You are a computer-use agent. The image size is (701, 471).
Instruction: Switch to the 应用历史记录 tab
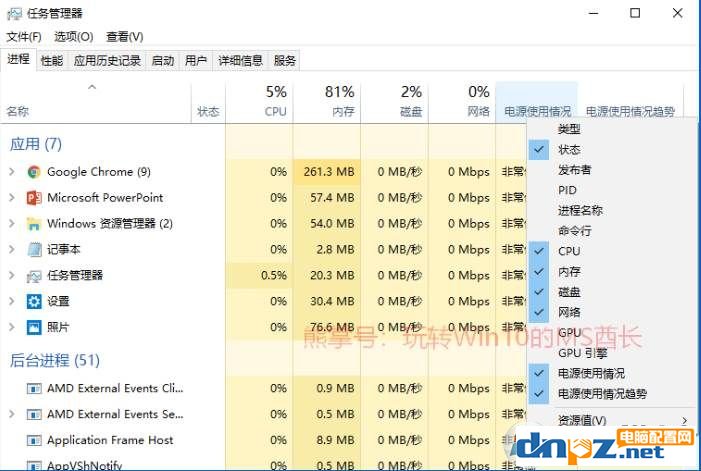(x=107, y=61)
